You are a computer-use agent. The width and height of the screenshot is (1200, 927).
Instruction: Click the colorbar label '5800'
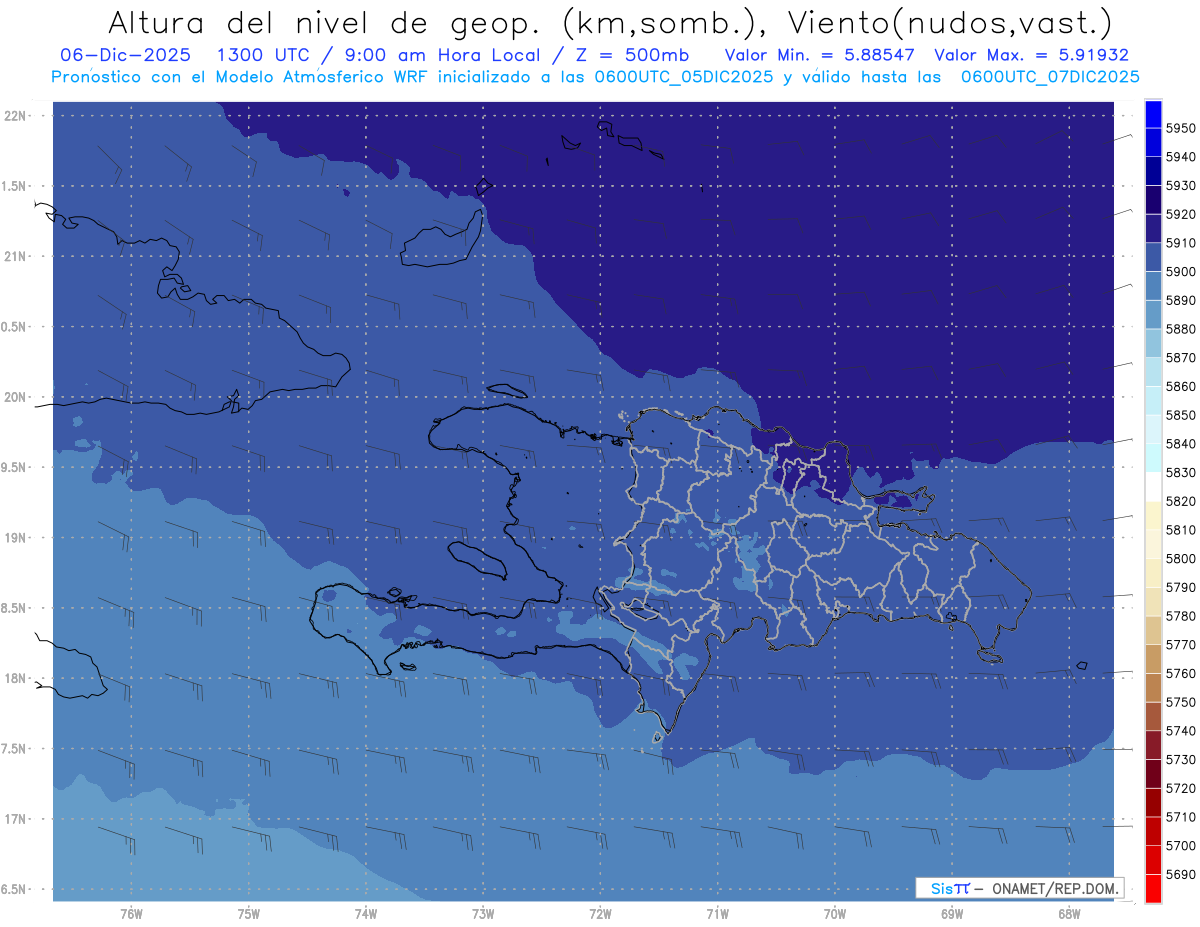click(1180, 558)
